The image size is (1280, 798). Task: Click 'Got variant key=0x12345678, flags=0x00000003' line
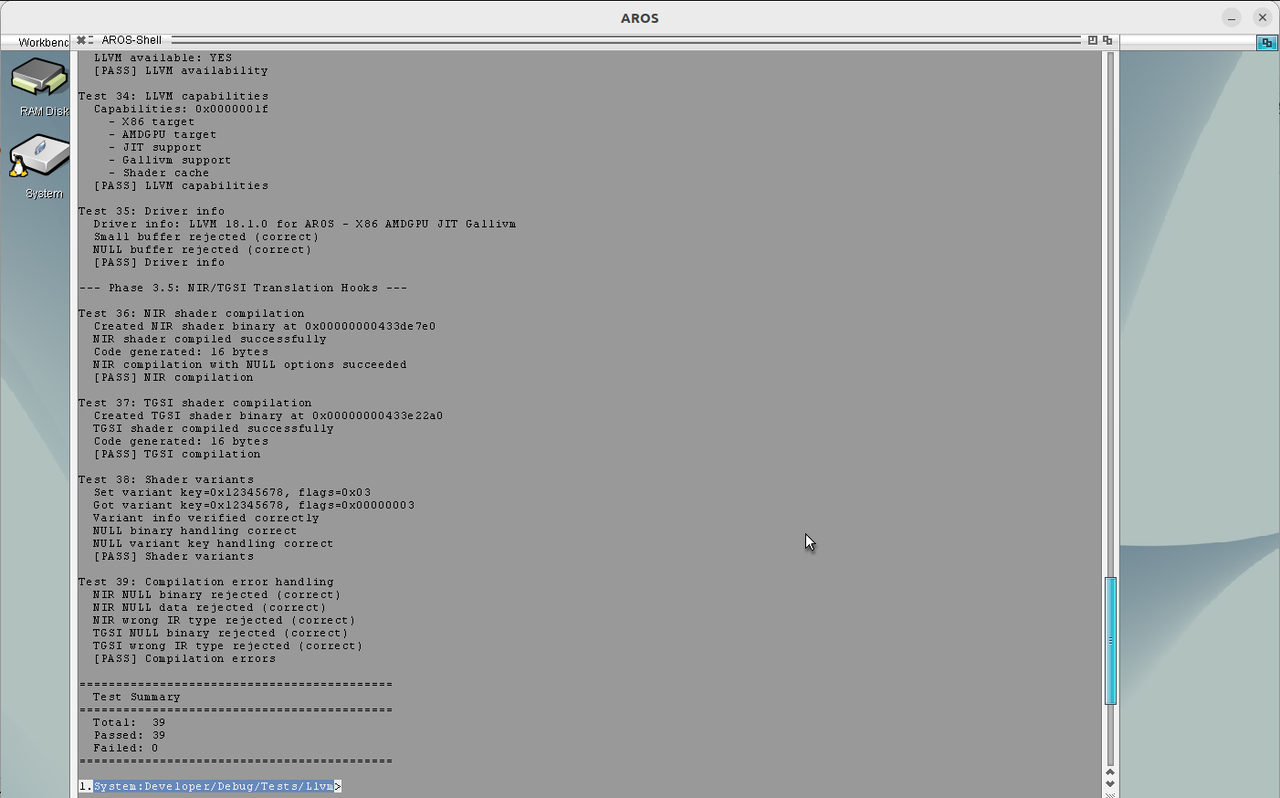click(x=254, y=505)
